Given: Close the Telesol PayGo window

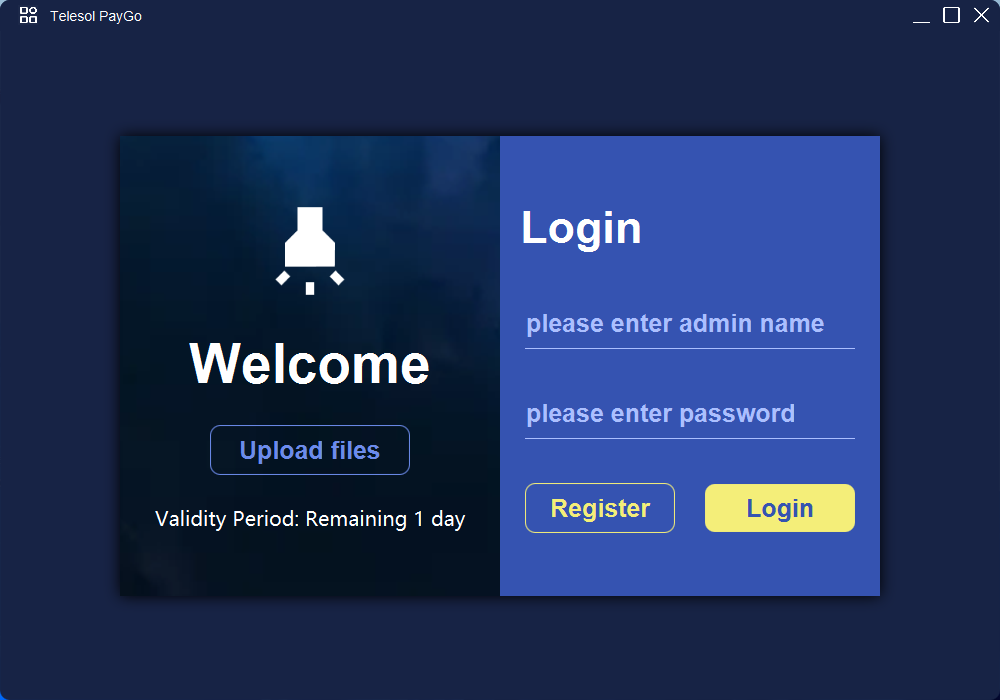Looking at the screenshot, I should tap(981, 15).
